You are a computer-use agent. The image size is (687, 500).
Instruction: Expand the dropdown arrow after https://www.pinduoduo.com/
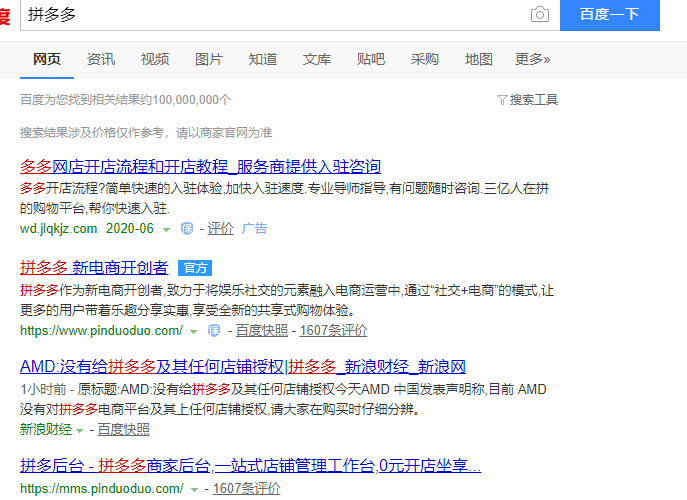click(193, 332)
